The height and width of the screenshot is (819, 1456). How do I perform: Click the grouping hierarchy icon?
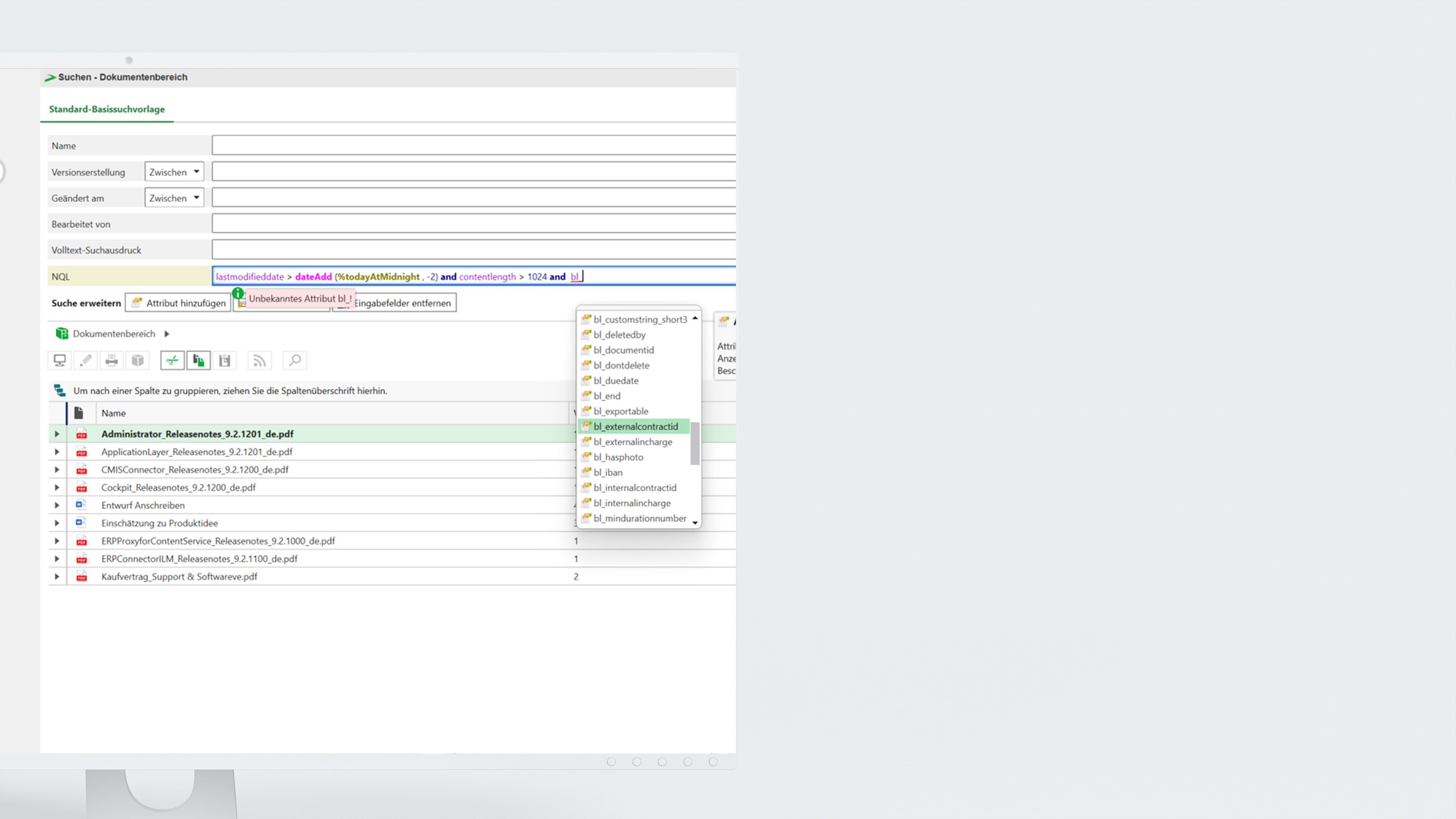click(x=60, y=391)
